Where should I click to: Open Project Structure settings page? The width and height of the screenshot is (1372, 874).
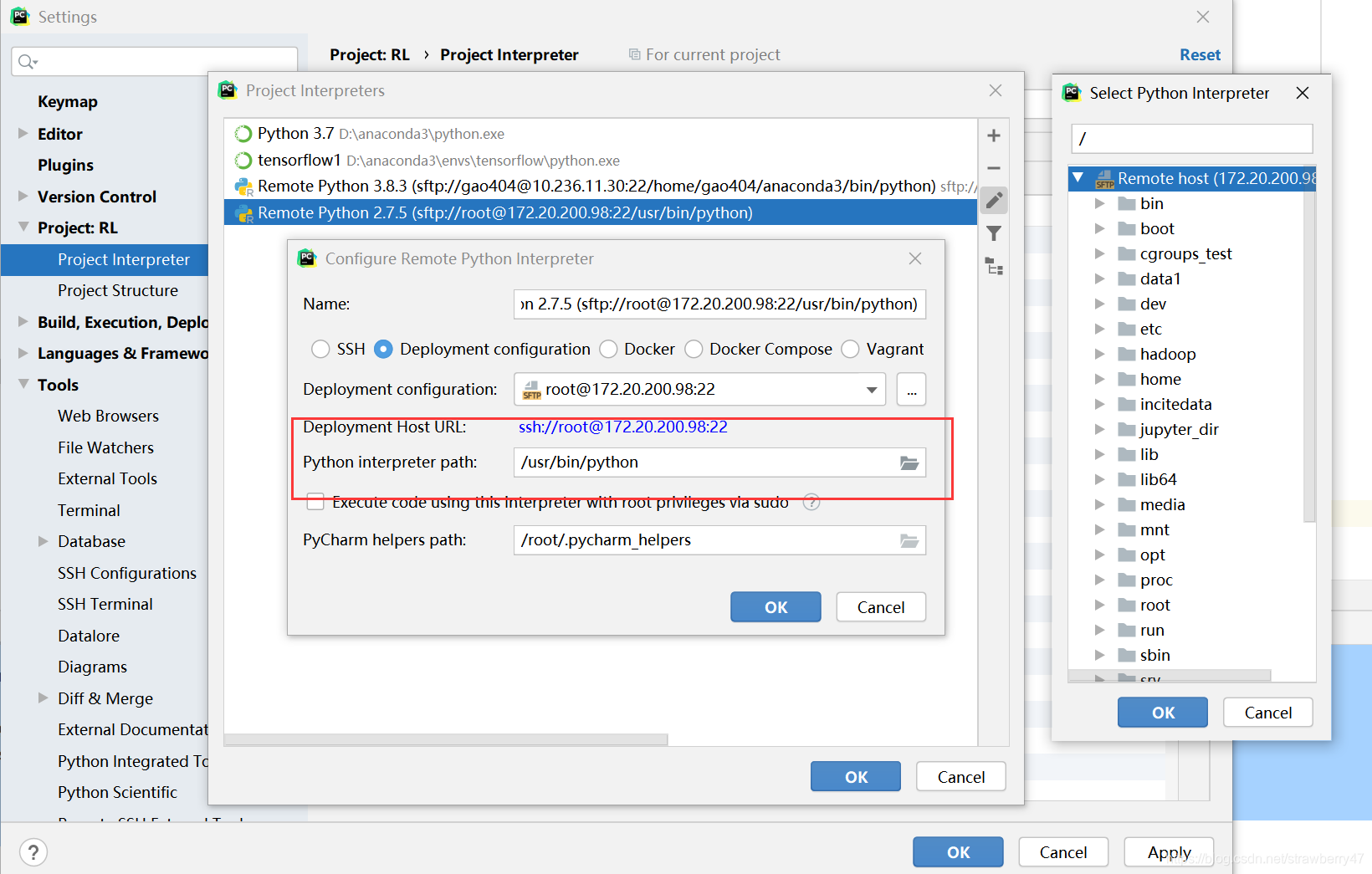pyautogui.click(x=118, y=290)
